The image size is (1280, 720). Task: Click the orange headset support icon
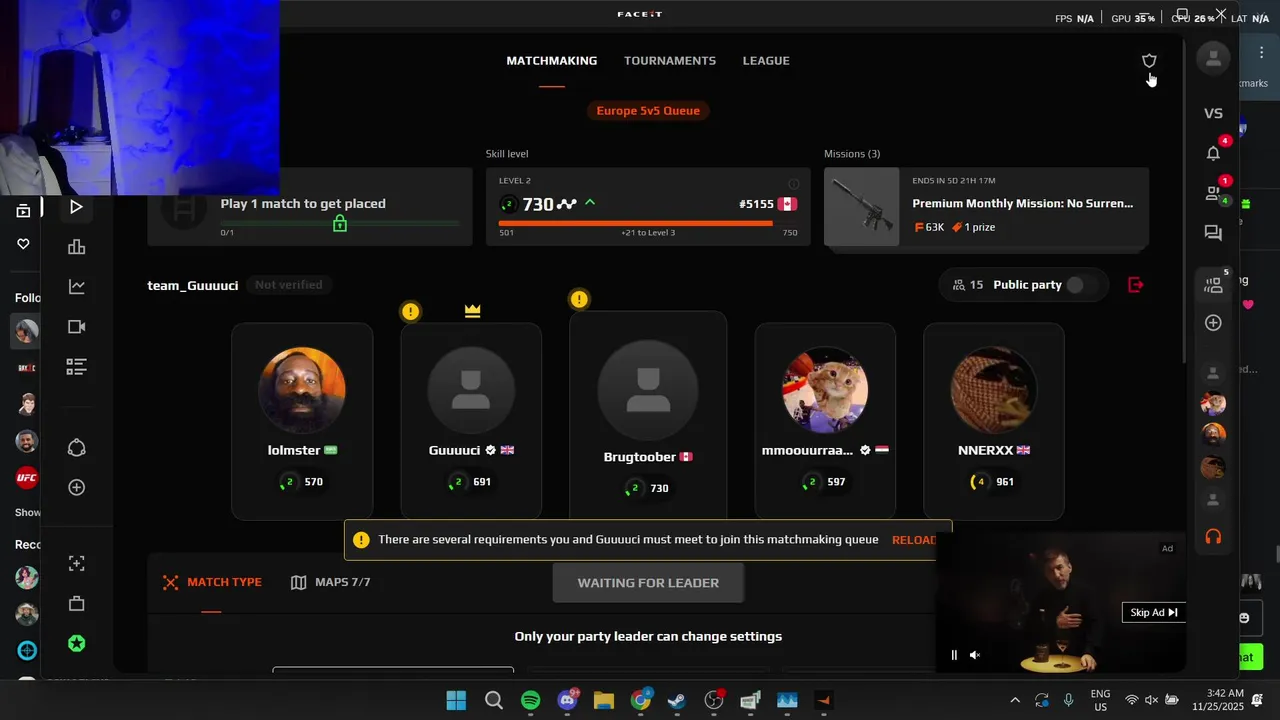pyautogui.click(x=1213, y=537)
